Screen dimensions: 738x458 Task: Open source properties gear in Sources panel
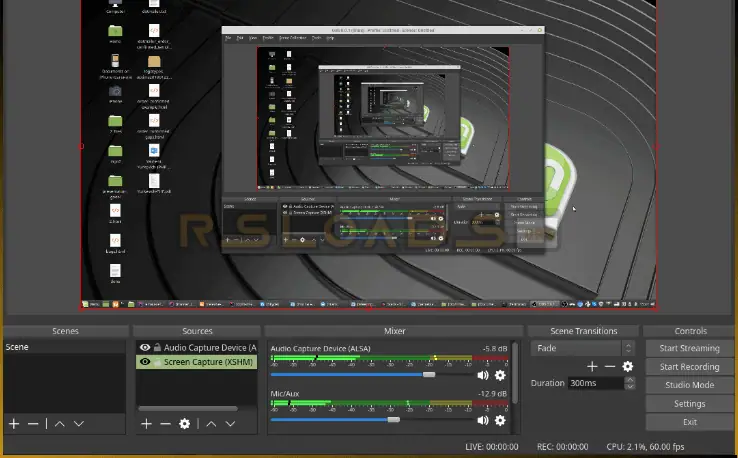(x=184, y=424)
